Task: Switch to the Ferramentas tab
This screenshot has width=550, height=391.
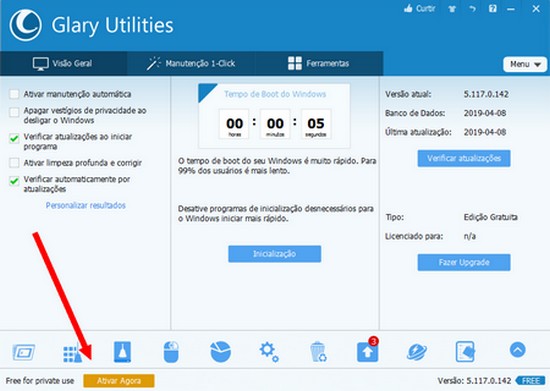Action: click(318, 63)
